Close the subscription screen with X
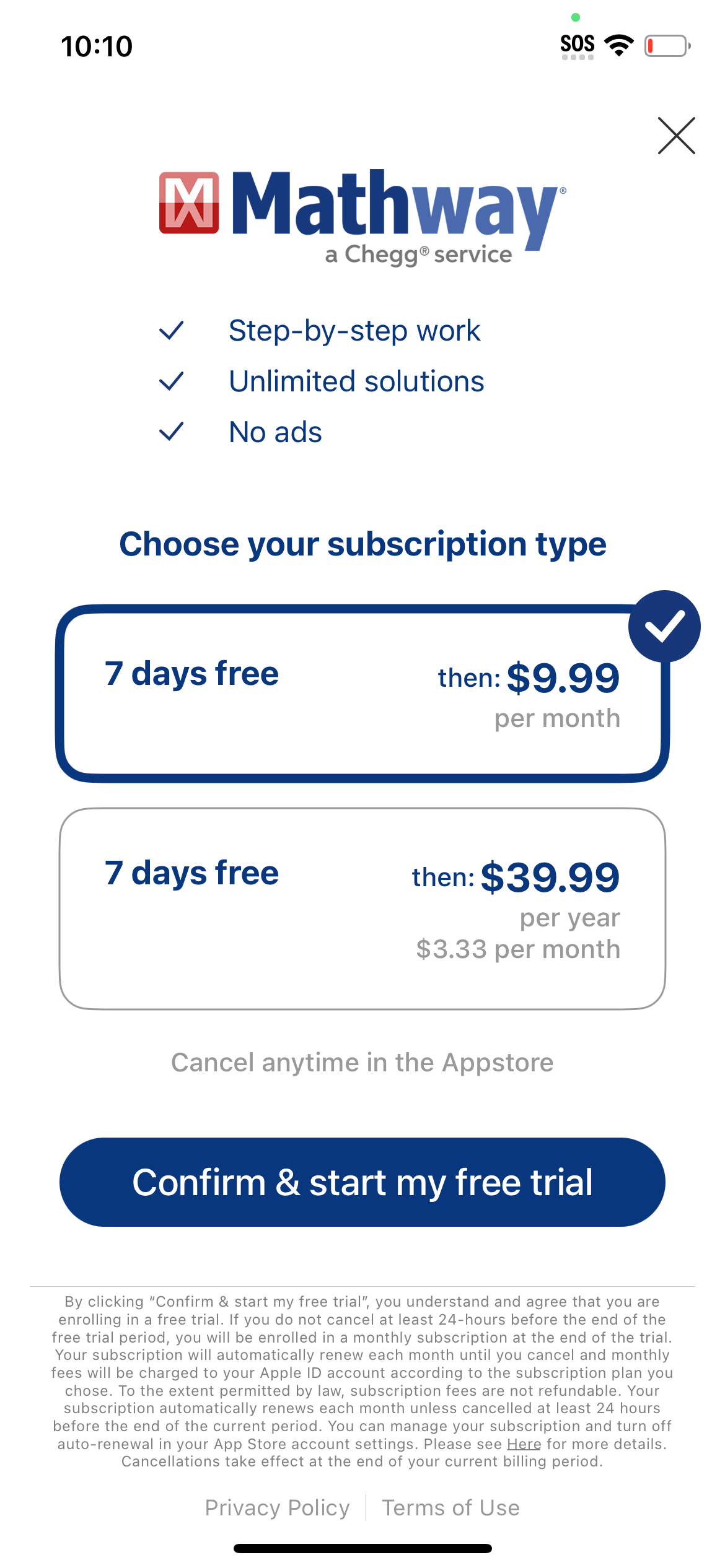Viewport: 725px width, 1568px height. click(676, 136)
